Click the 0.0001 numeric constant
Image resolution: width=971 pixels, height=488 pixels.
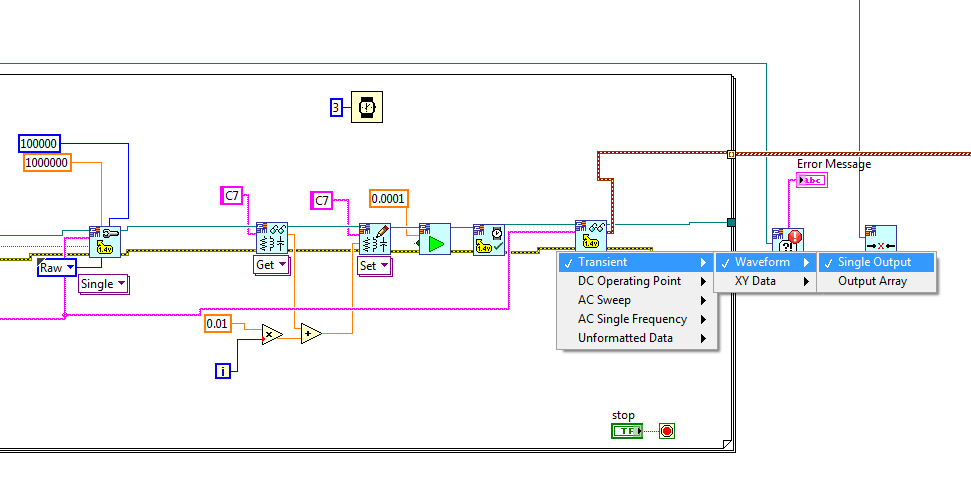point(388,199)
